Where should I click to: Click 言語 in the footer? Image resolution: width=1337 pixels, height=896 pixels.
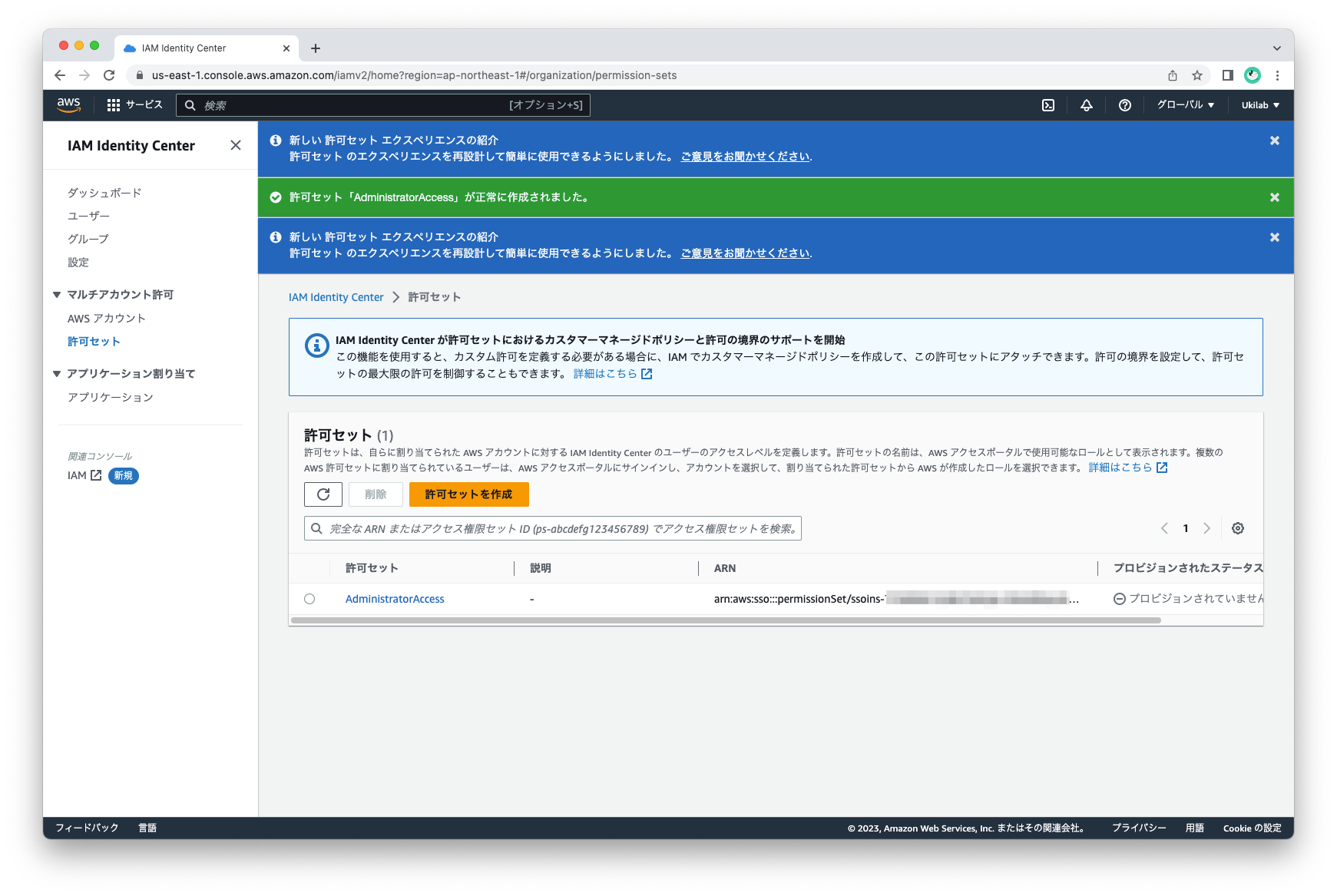click(147, 828)
